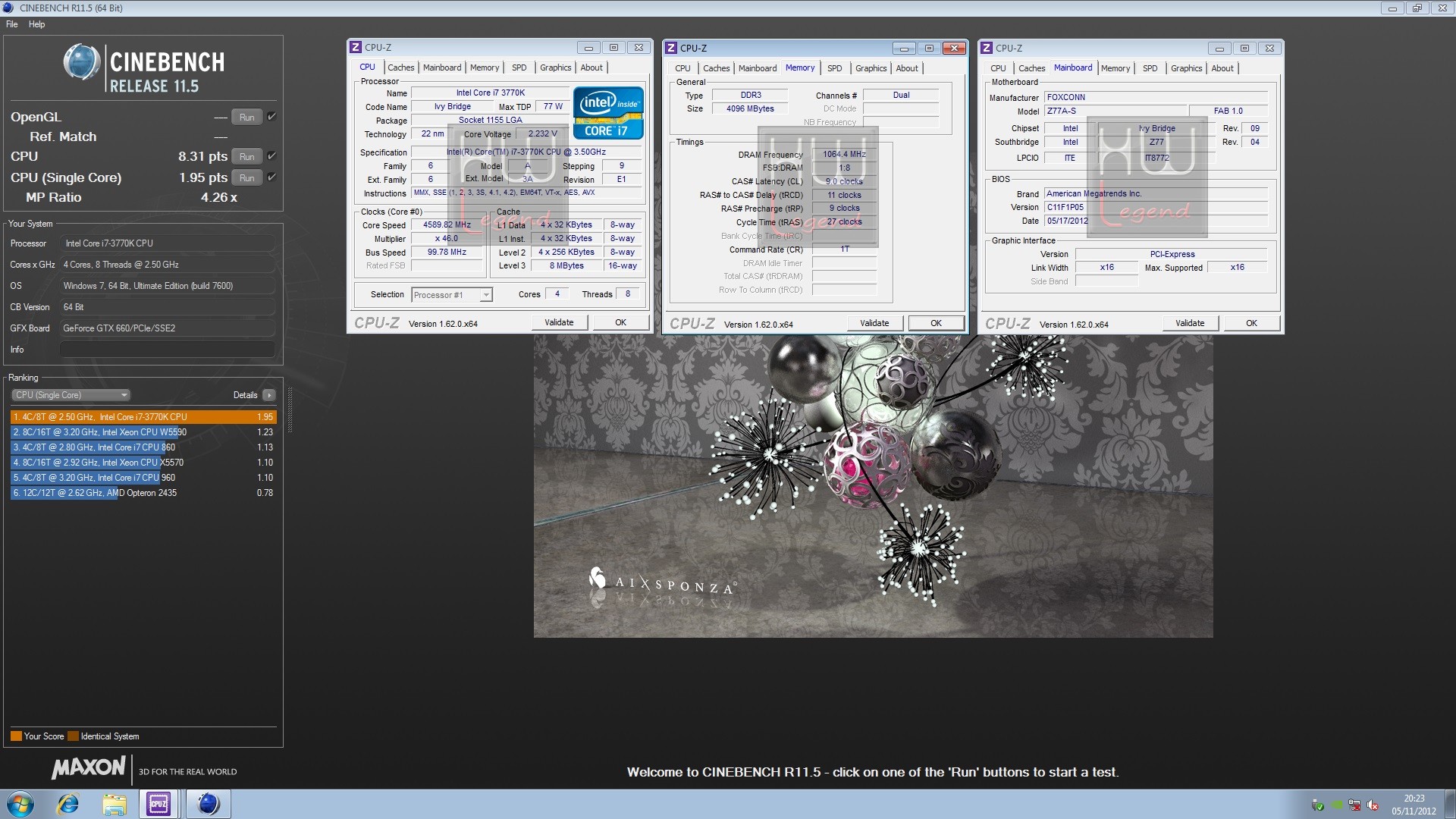Screen dimensions: 1456x819
Task: Switch to the Cinebench taskbar button
Action: (x=207, y=804)
